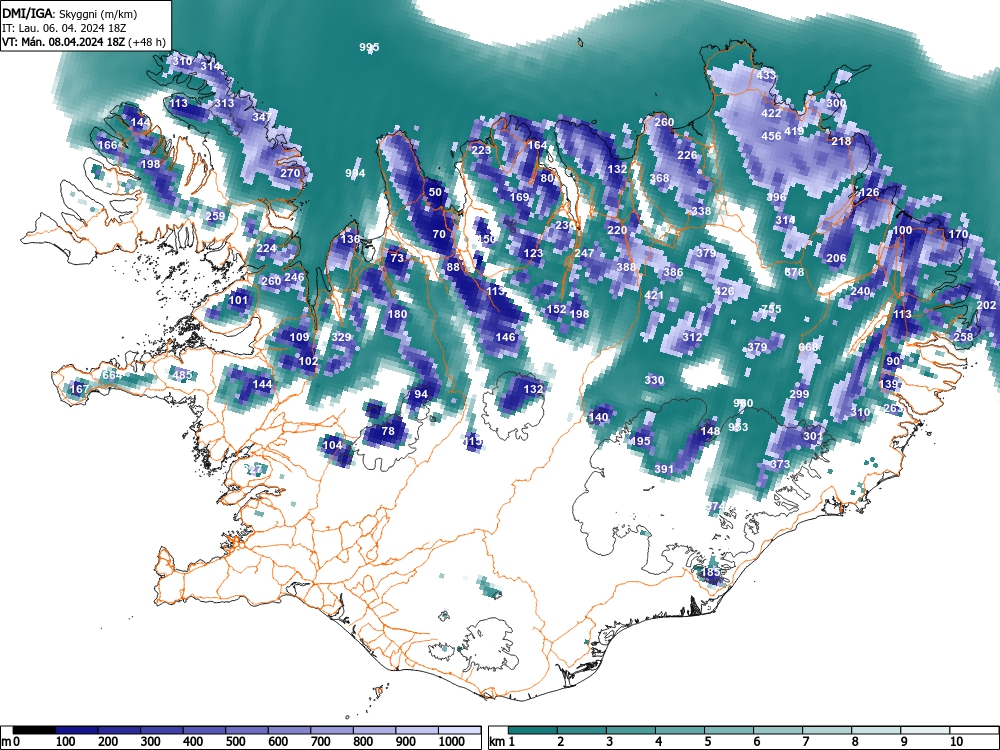
Task: Click the legend label '10' on the km scale
Action: (x=957, y=742)
